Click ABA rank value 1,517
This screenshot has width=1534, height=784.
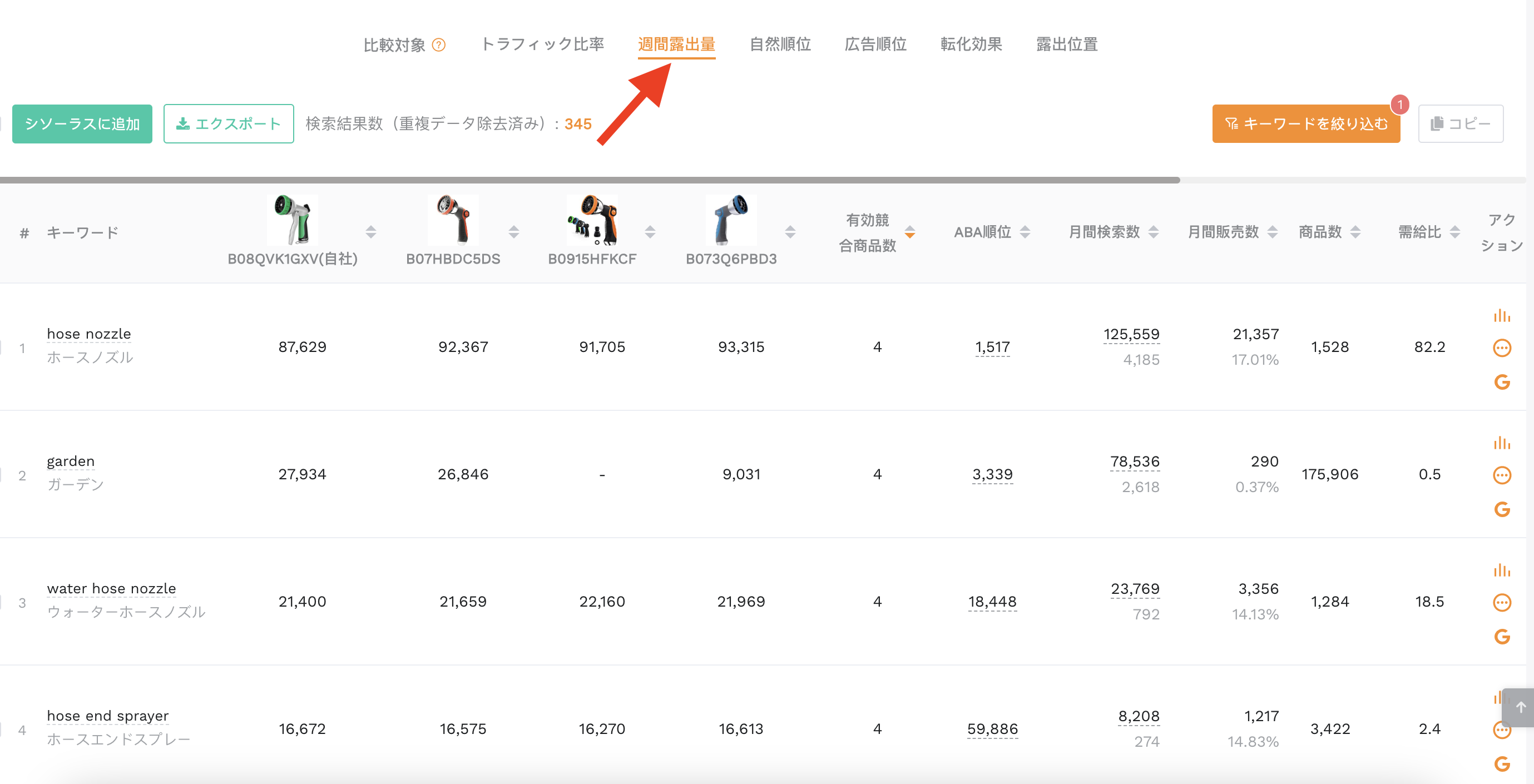point(992,347)
